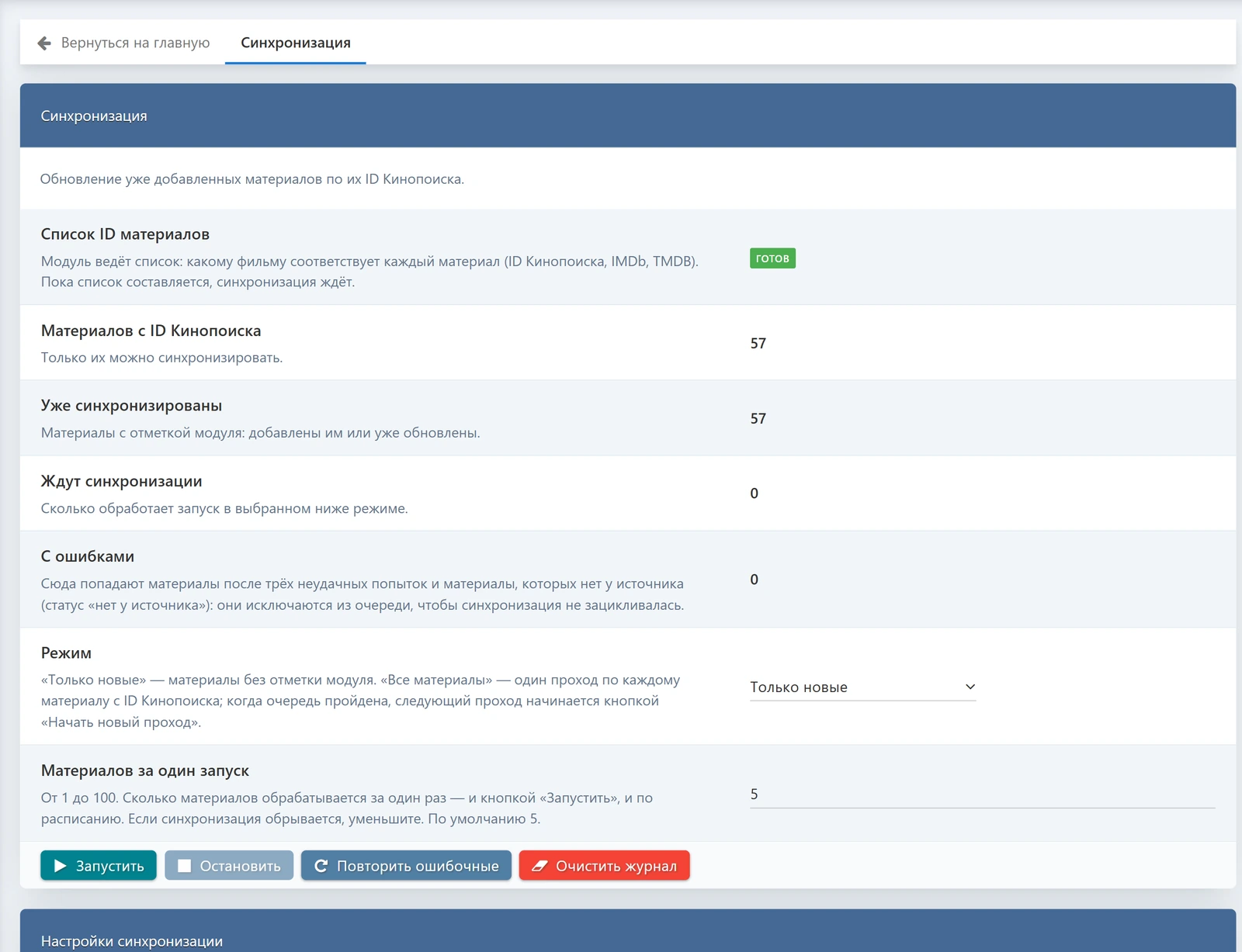Click the Режим heading label
The image size is (1242, 952).
(x=66, y=653)
